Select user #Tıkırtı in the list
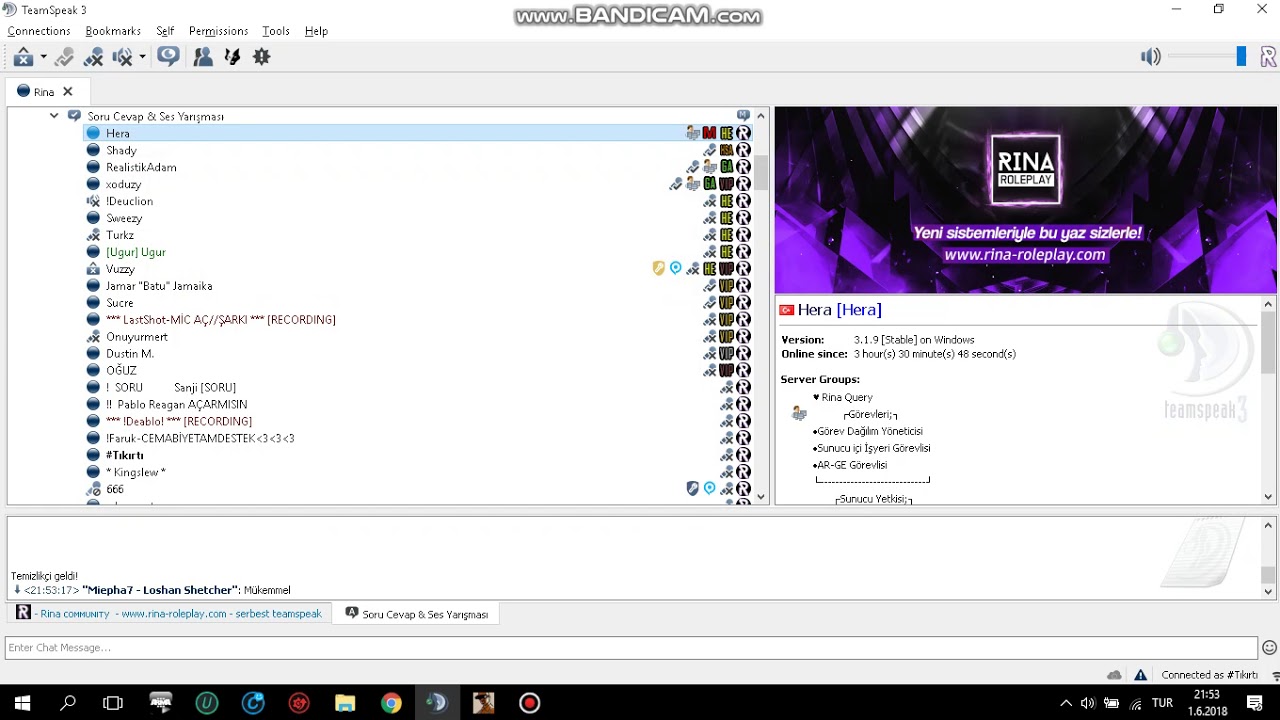 (124, 455)
